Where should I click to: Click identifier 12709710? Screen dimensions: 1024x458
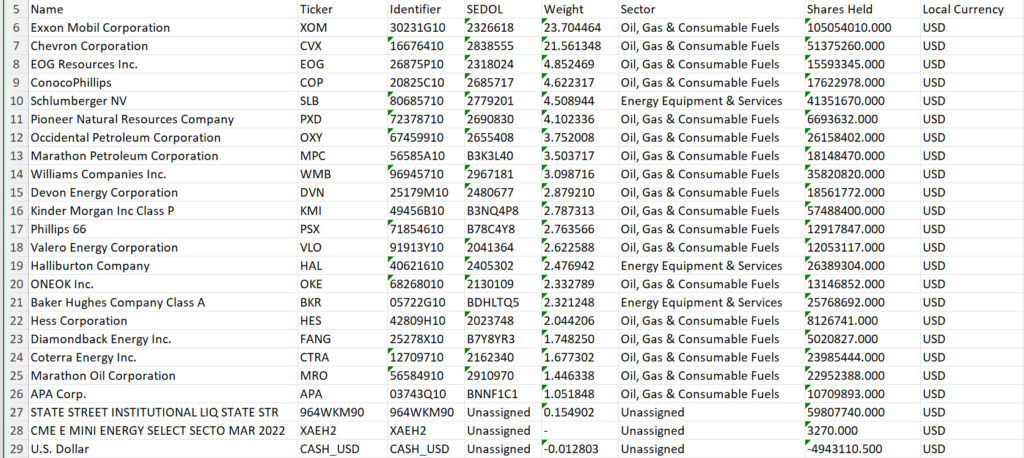click(x=425, y=357)
